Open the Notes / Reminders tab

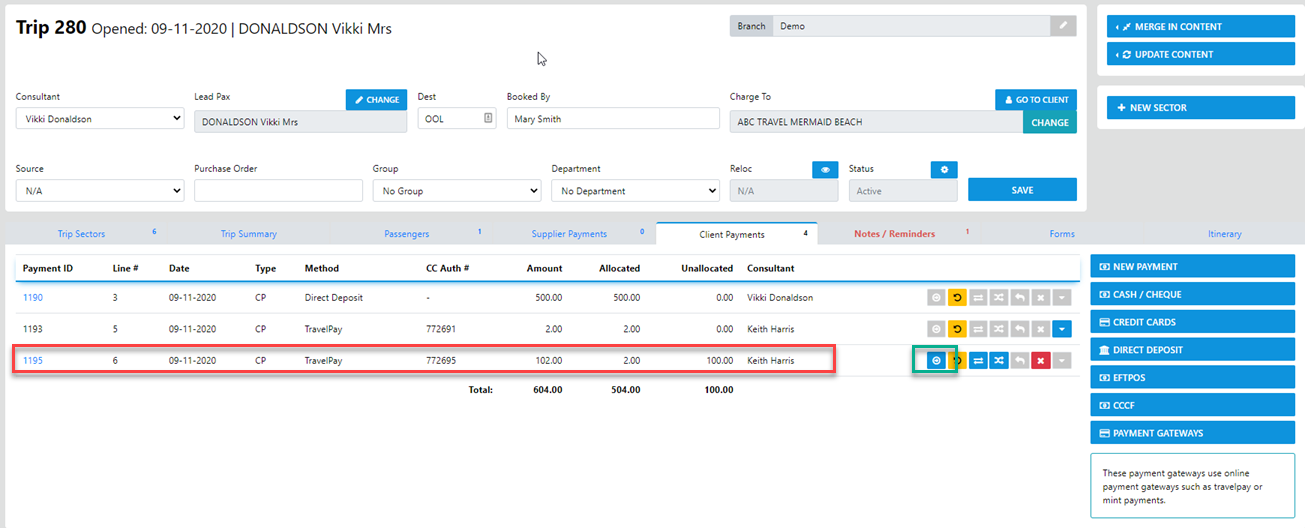pyautogui.click(x=894, y=234)
